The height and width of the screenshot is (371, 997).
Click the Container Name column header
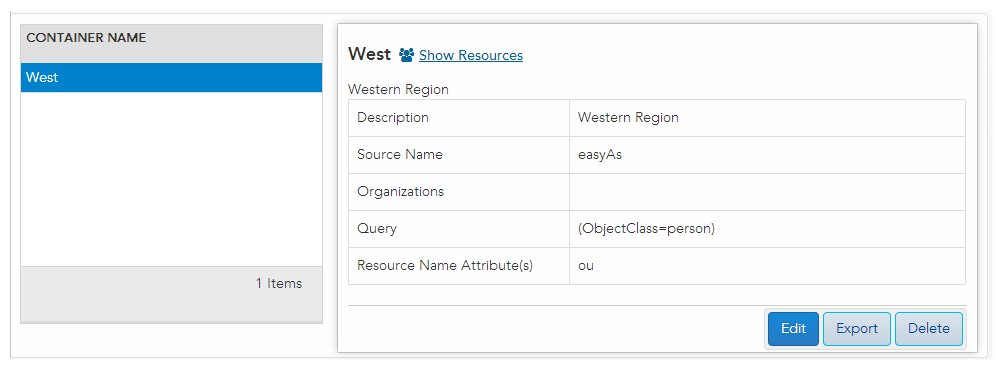(x=86, y=38)
